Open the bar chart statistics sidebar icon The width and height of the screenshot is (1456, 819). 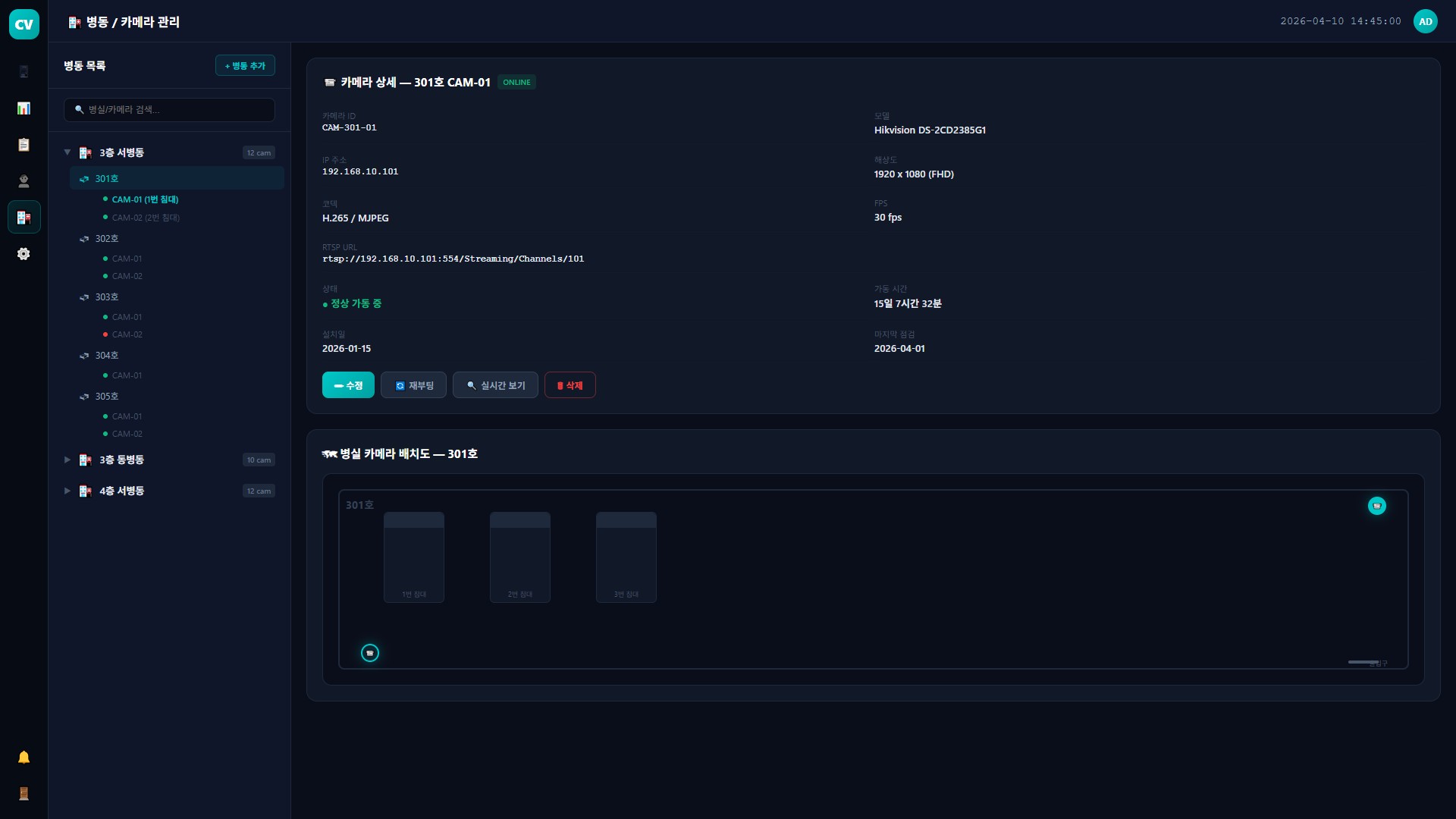[24, 108]
